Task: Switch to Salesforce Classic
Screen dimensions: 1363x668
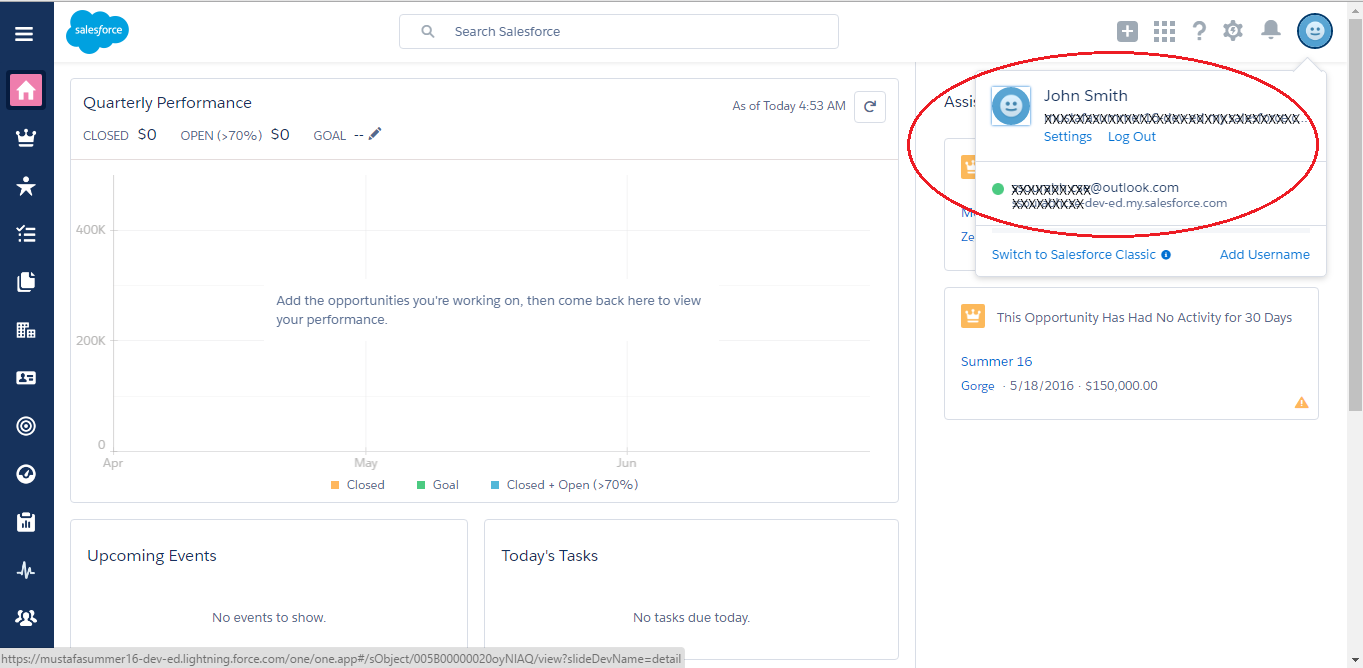Action: click(x=1074, y=255)
